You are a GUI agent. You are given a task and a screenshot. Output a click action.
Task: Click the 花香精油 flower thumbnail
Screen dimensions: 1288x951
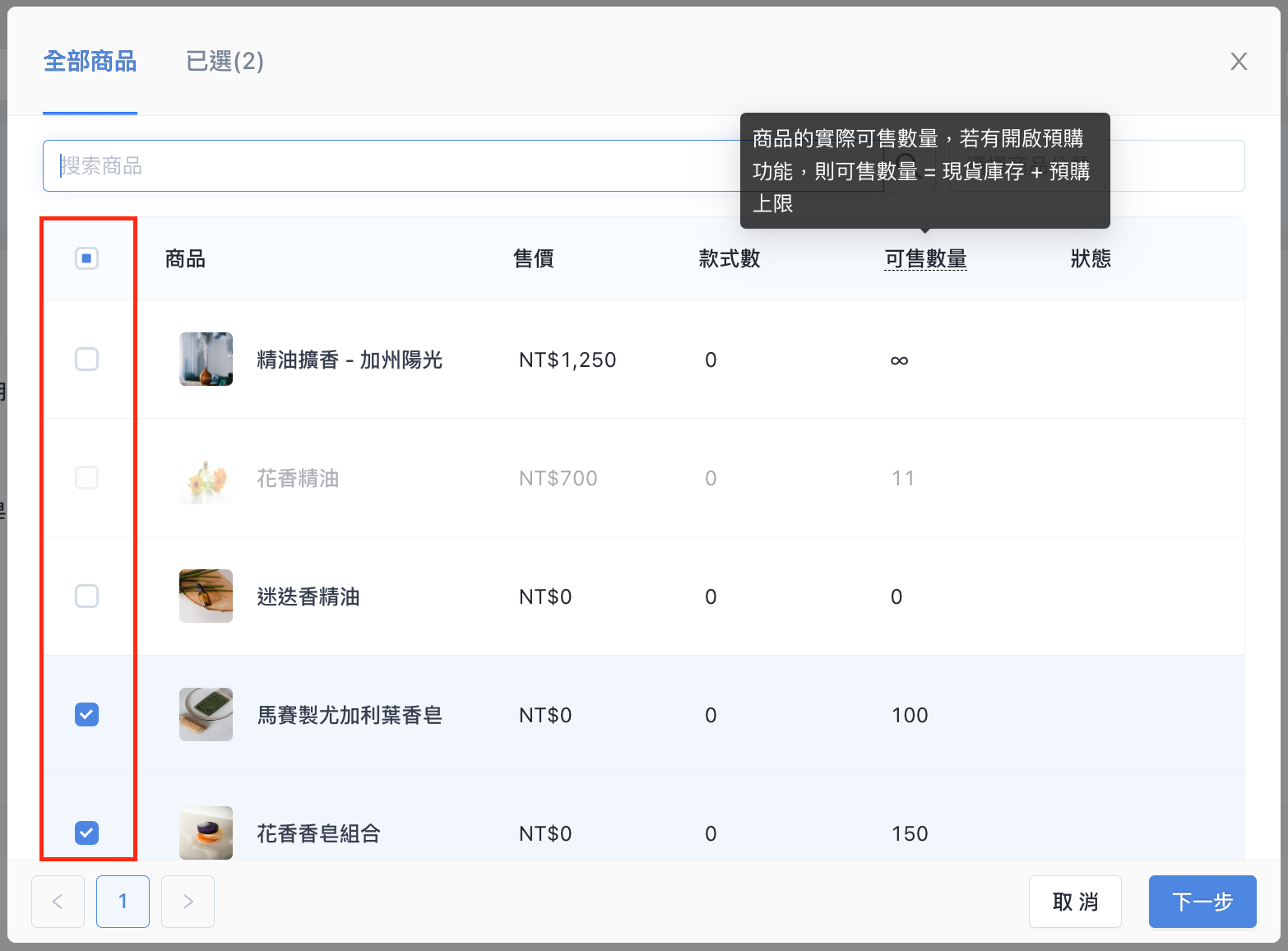point(206,478)
